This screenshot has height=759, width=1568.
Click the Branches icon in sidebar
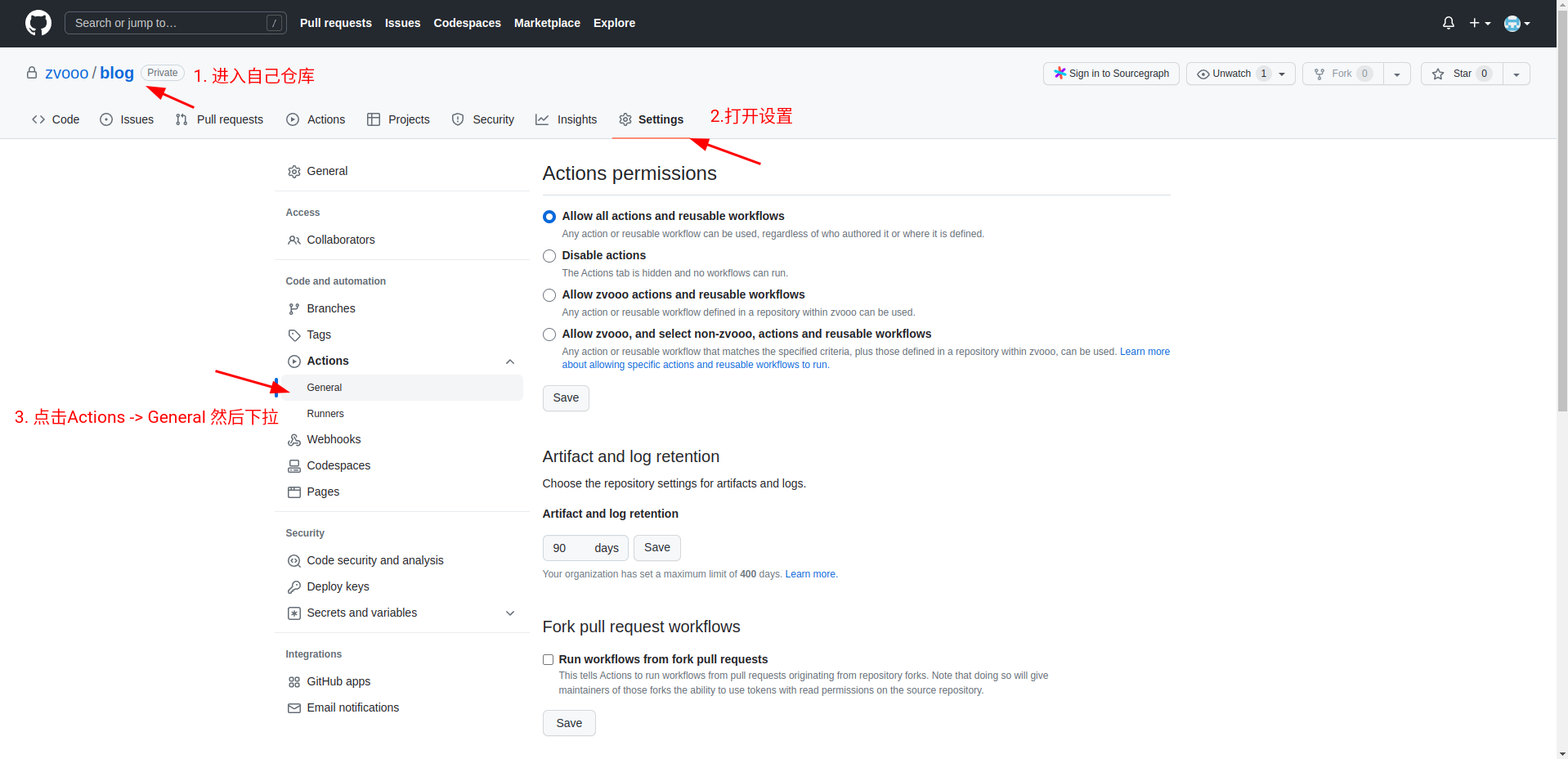coord(294,309)
